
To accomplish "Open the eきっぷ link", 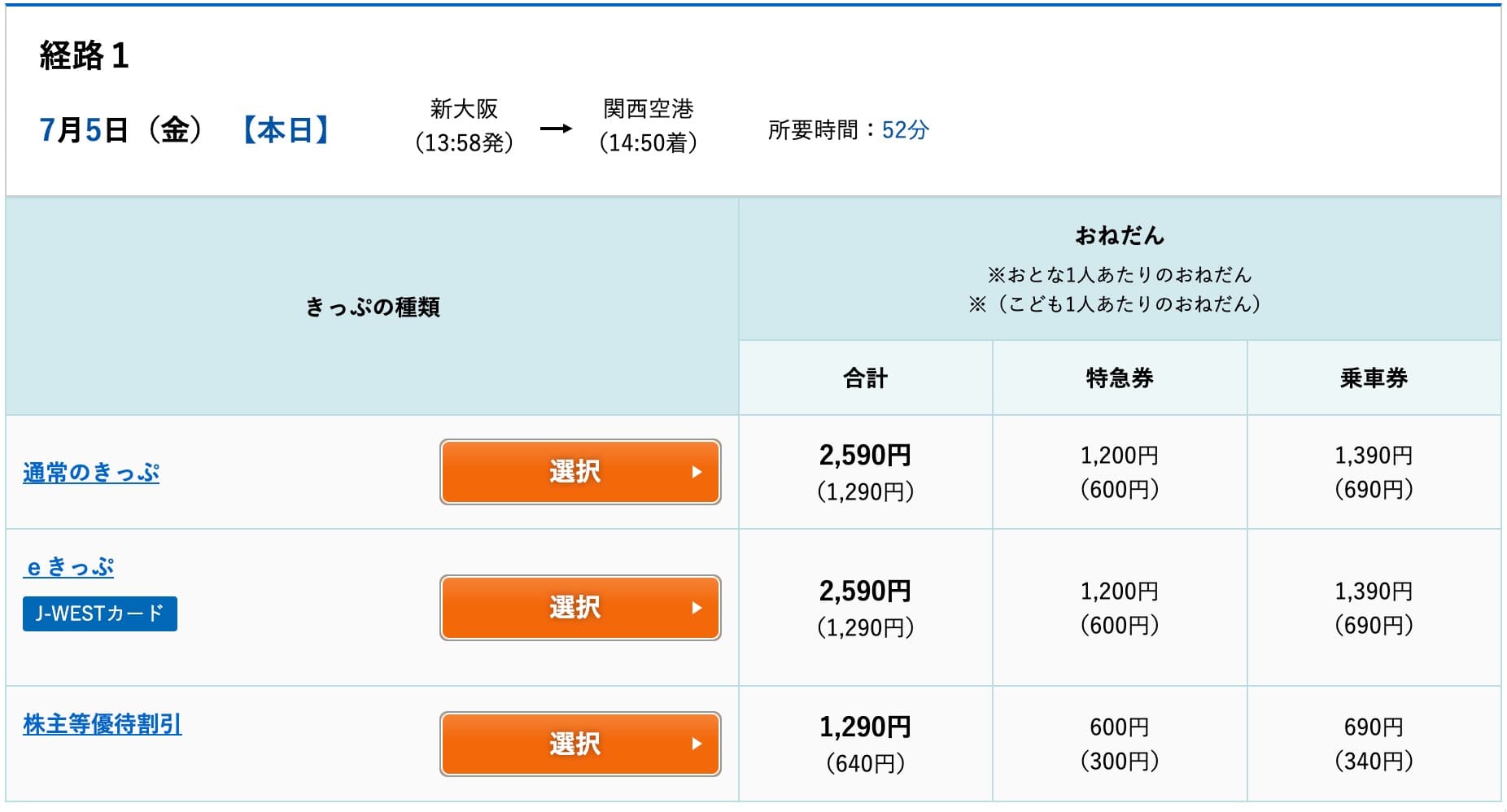I will point(68,567).
